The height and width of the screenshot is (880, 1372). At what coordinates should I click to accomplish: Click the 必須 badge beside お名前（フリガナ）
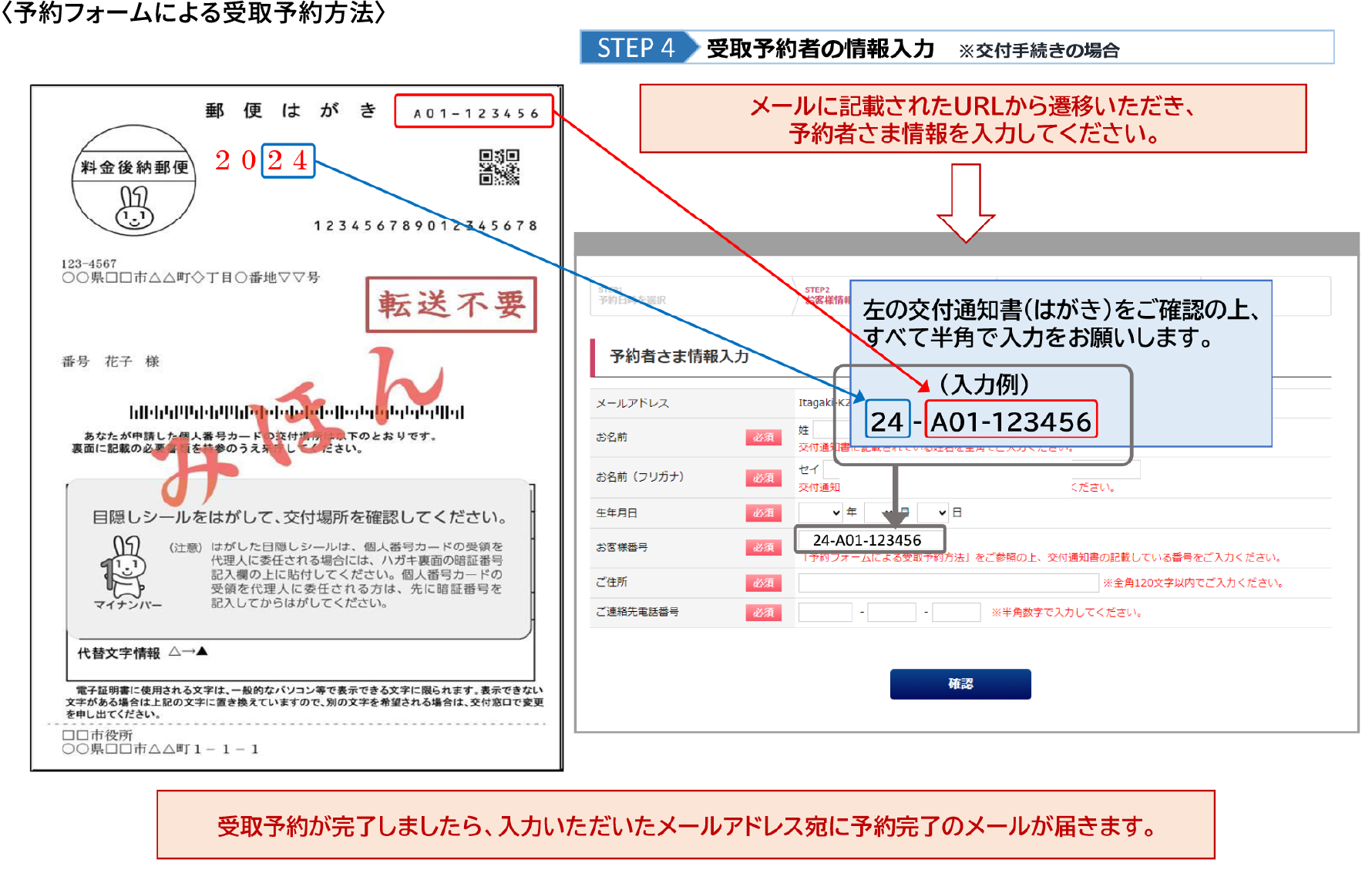point(763,478)
